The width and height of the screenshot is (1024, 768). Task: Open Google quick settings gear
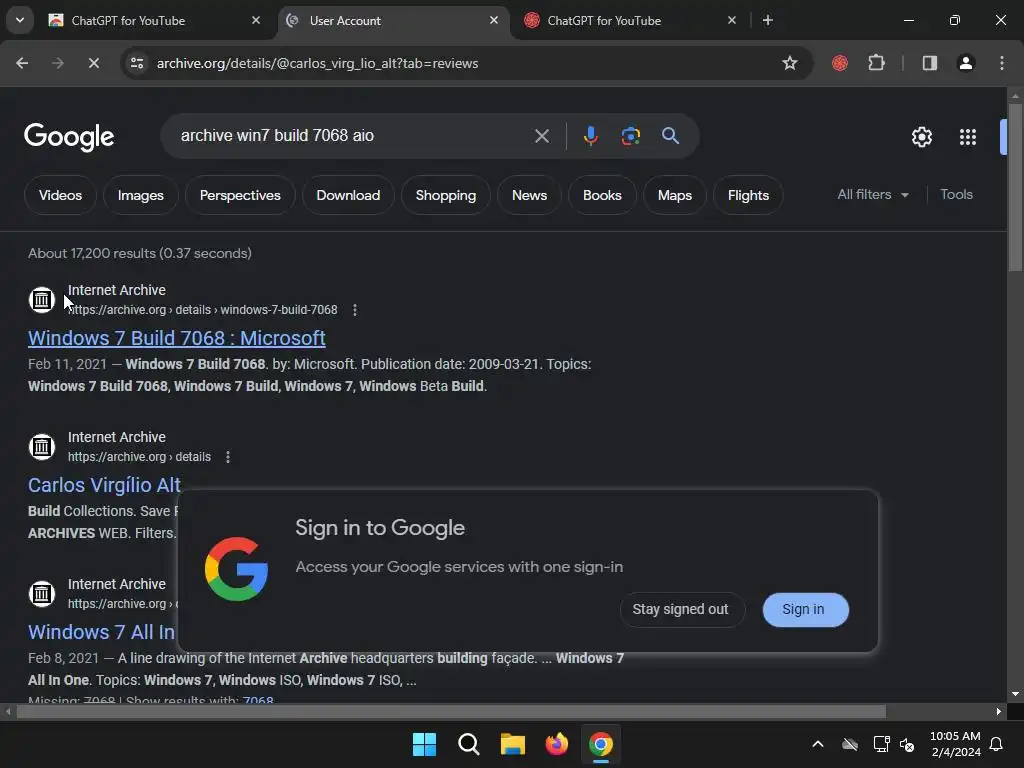point(921,137)
